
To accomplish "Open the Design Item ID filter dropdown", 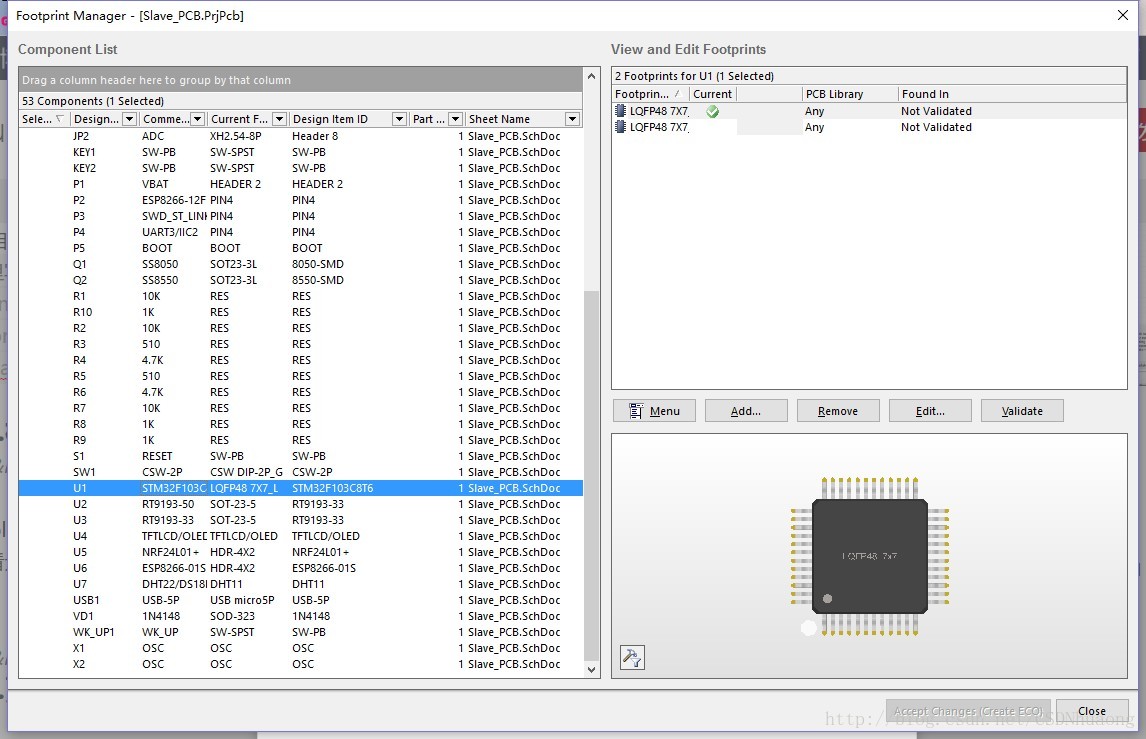I will [x=398, y=119].
